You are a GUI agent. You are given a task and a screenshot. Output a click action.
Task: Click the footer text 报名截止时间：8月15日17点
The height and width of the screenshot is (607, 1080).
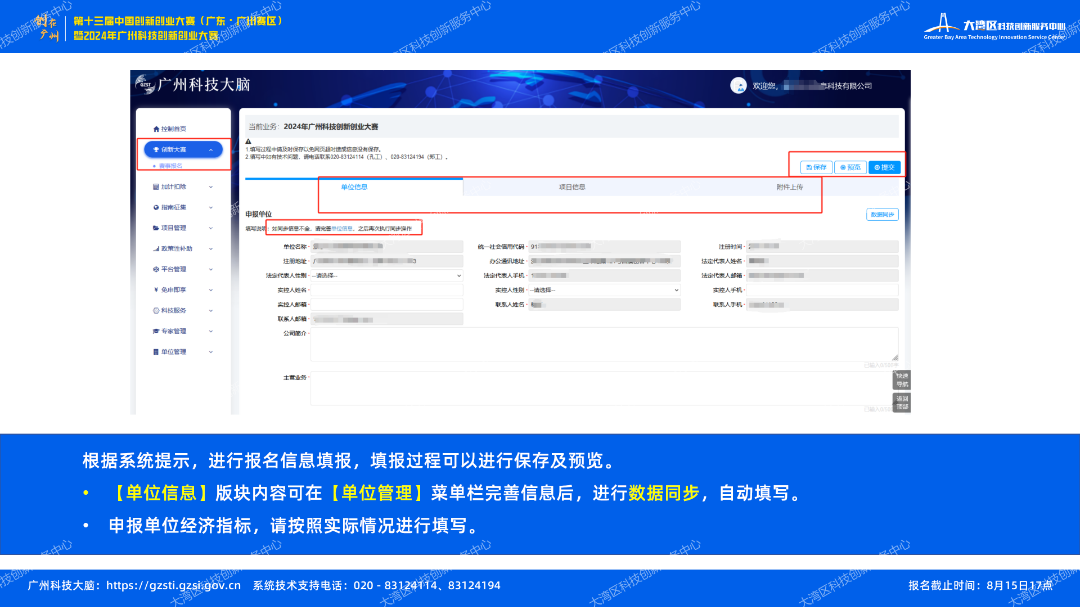pyautogui.click(x=980, y=586)
